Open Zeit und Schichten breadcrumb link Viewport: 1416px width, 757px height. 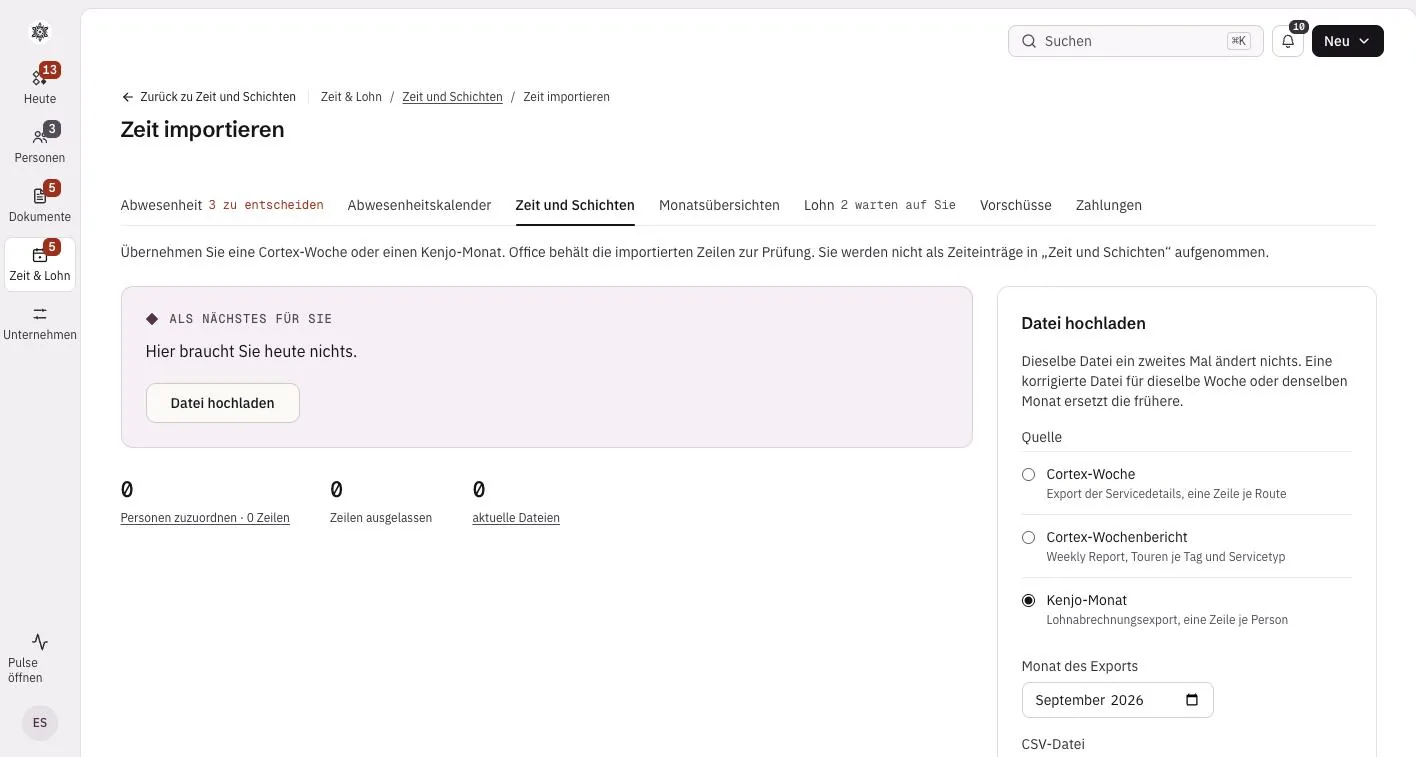point(452,97)
